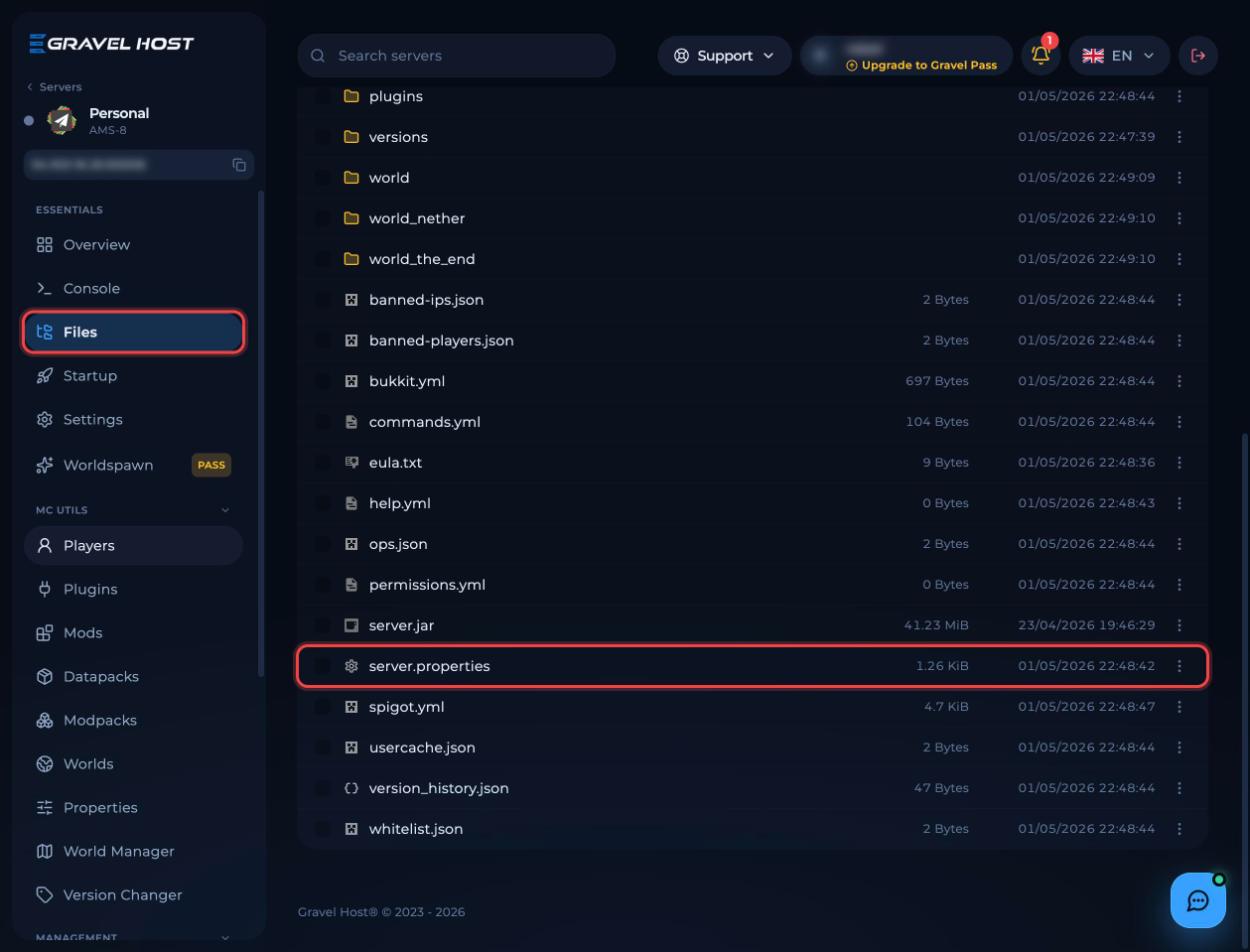Open the three-dot menu for world folder
The width and height of the screenshot is (1250, 952).
tap(1179, 178)
